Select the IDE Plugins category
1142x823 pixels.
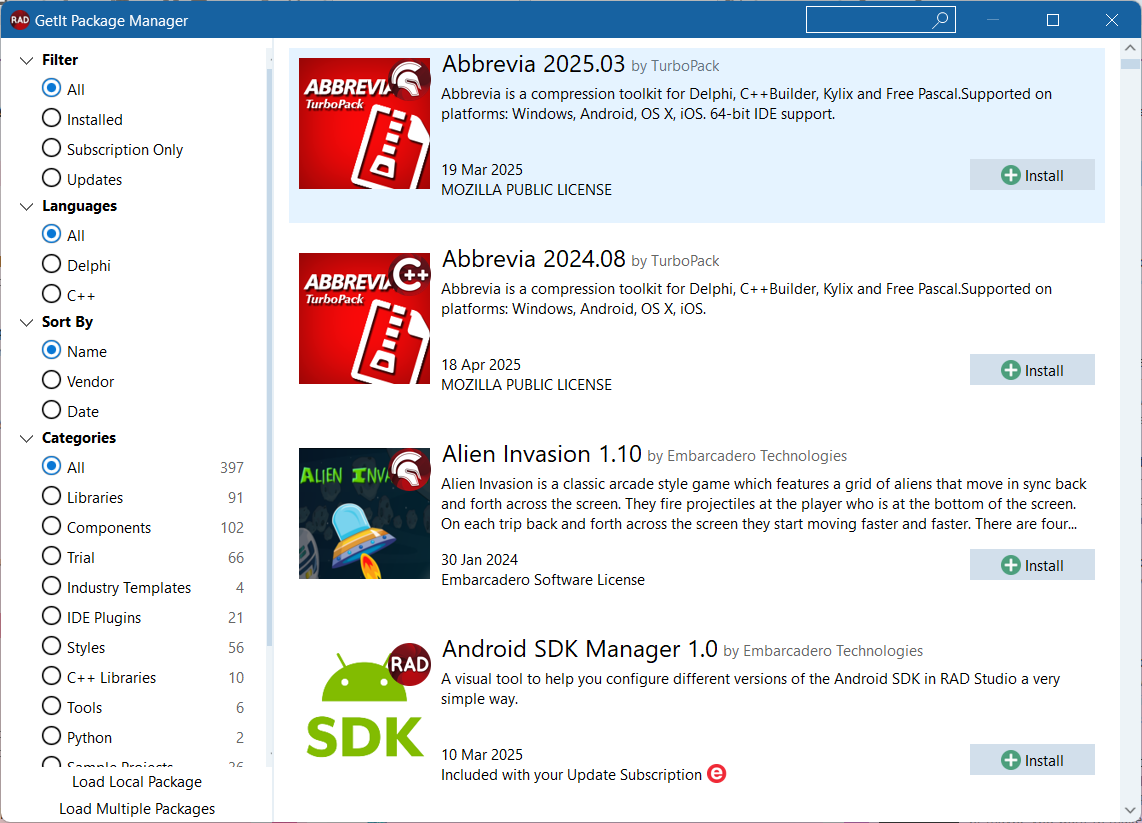coord(52,617)
